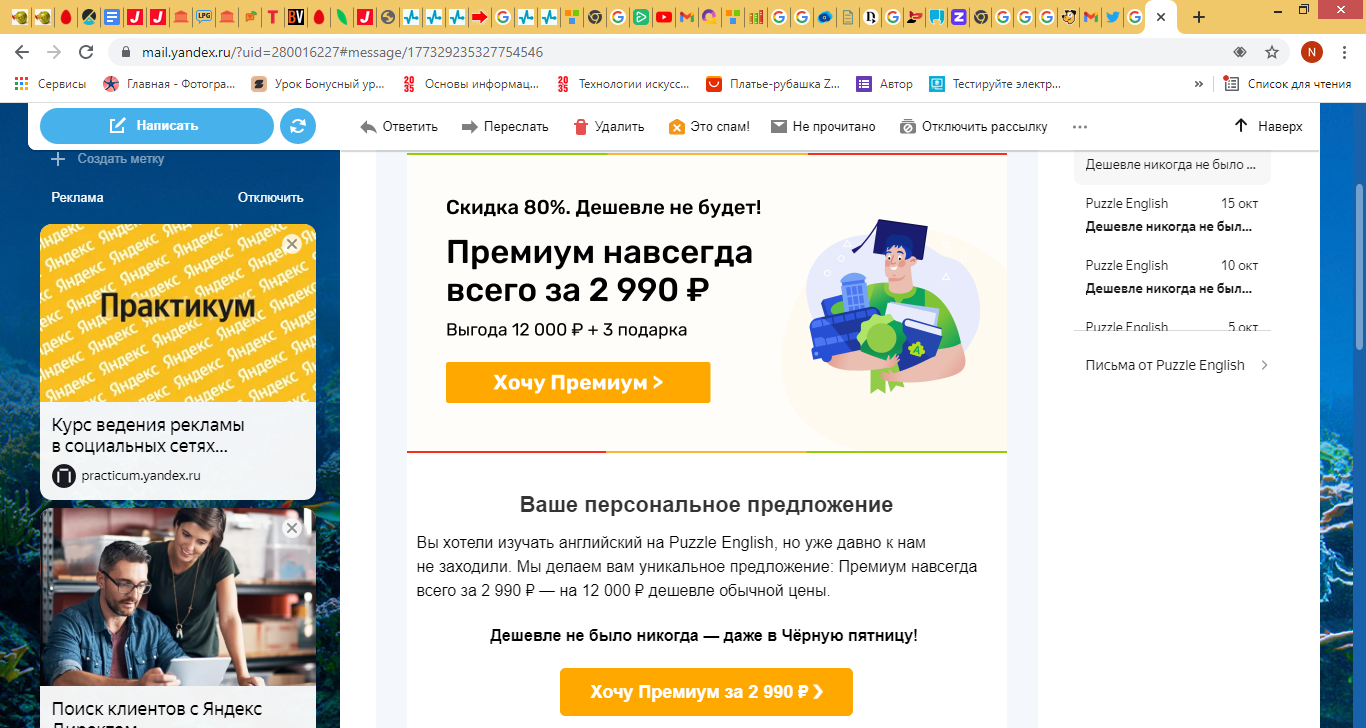Close the Яндекс Директ ad with people photo
Screen dimensions: 1366x728
(292, 528)
